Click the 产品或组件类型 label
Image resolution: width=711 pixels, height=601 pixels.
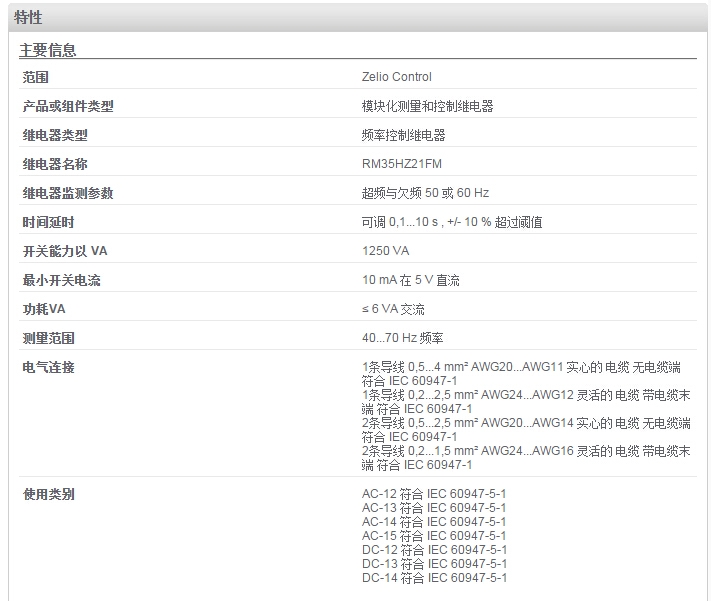pyautogui.click(x=68, y=106)
